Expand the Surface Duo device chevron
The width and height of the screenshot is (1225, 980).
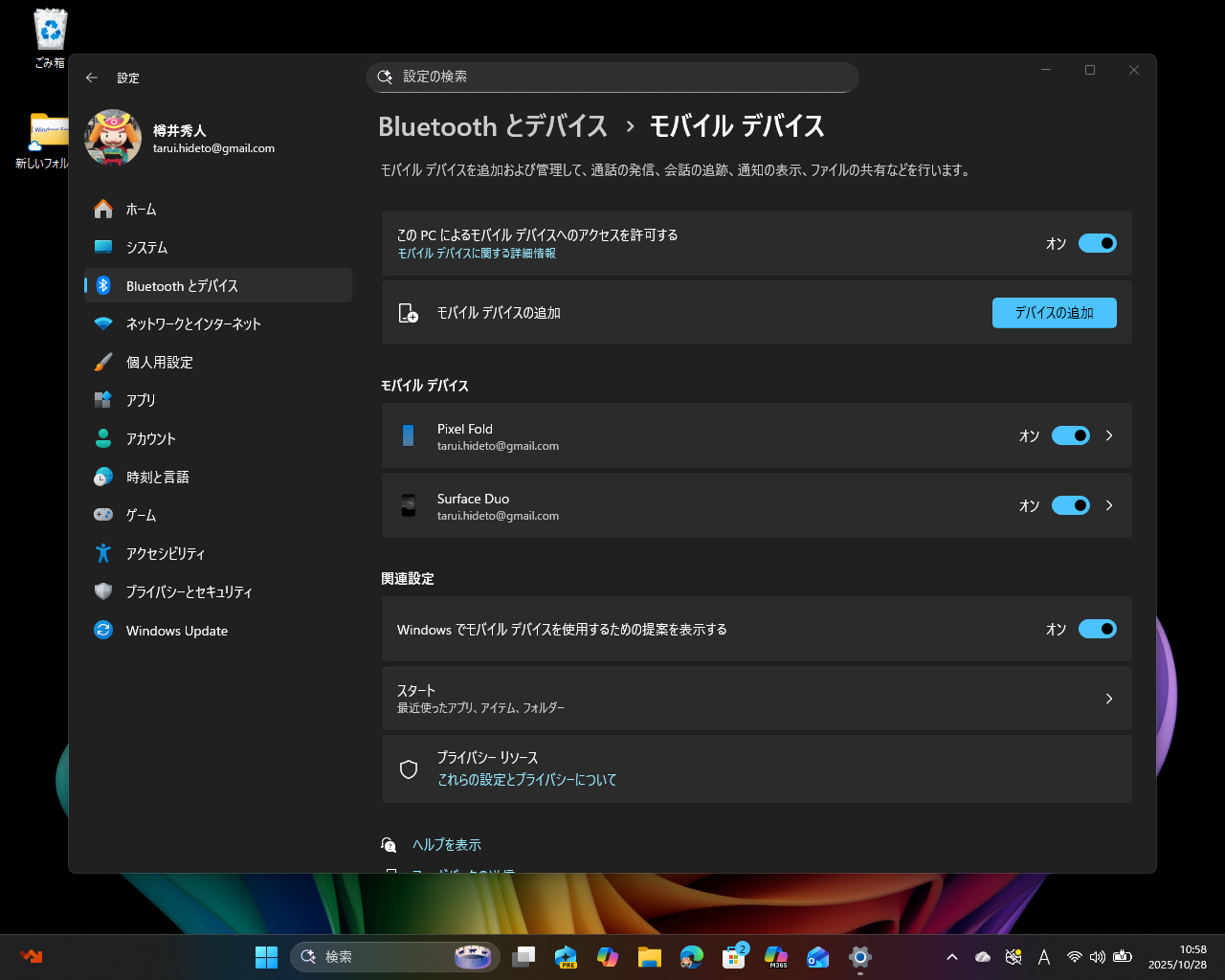[x=1109, y=505]
